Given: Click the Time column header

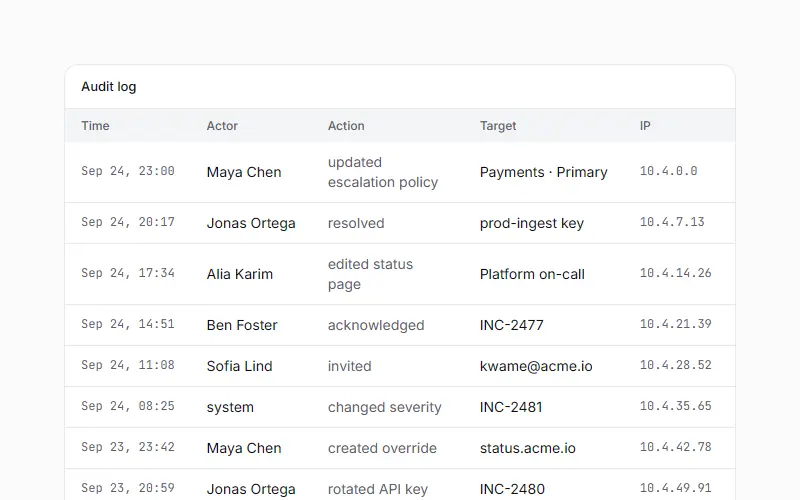Looking at the screenshot, I should (x=95, y=126).
